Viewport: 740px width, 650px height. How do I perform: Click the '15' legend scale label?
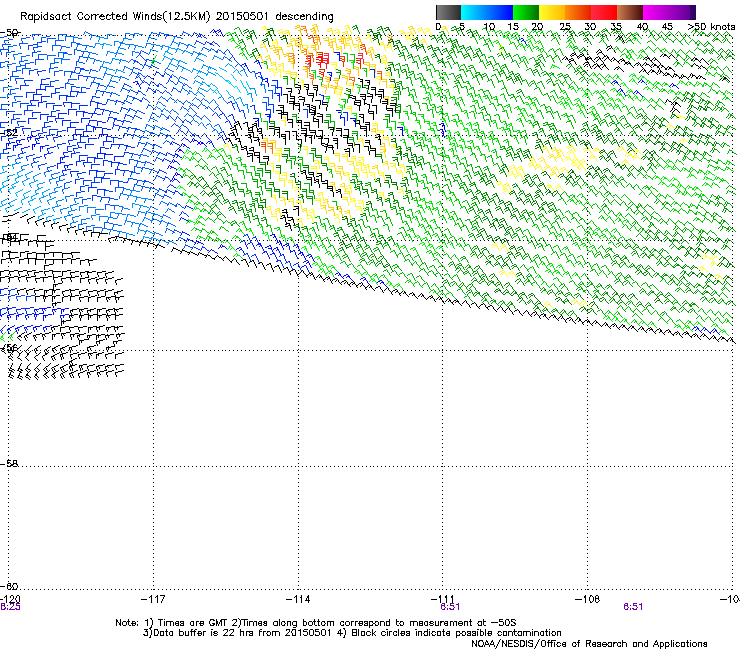coord(513,27)
